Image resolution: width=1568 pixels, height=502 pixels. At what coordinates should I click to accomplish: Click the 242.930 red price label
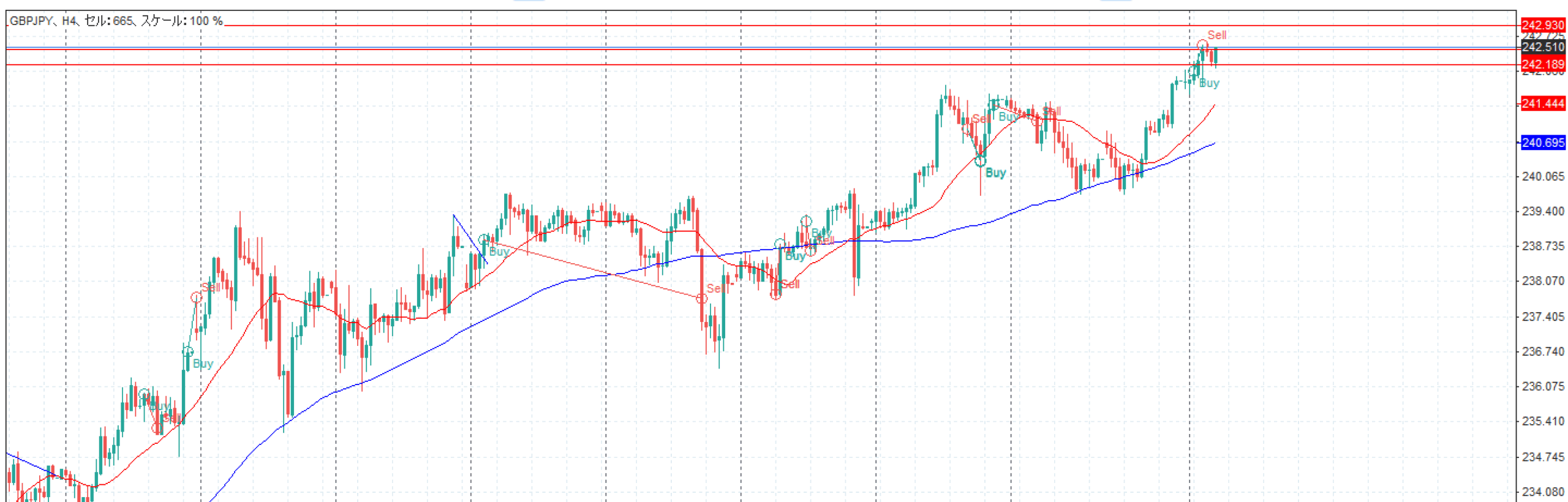click(1542, 25)
